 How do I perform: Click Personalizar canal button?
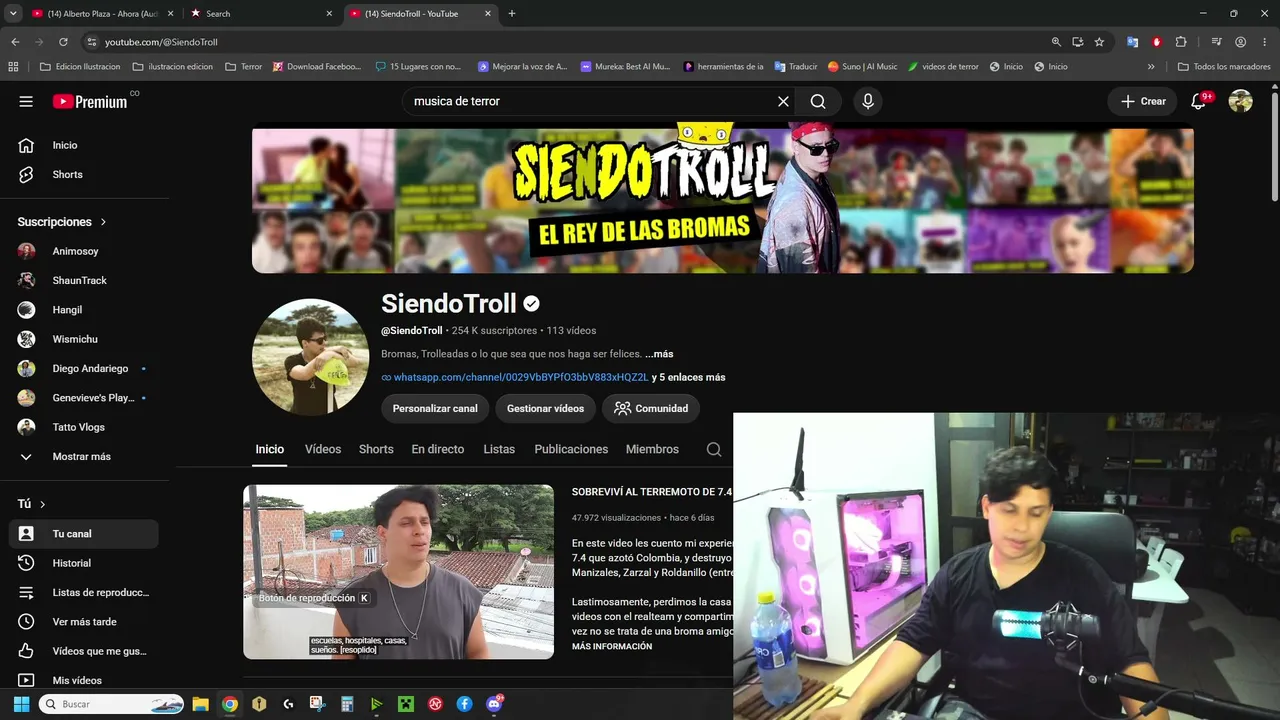click(x=435, y=408)
